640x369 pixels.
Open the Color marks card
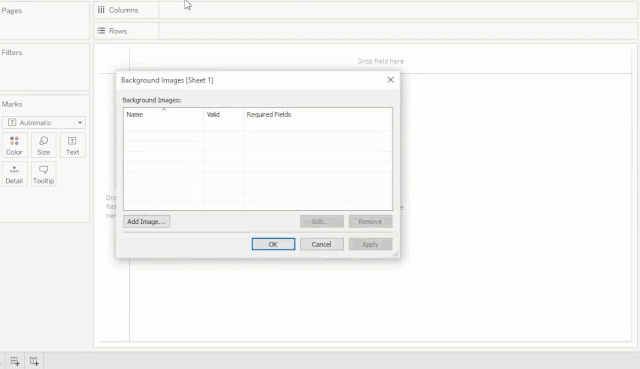pos(14,145)
